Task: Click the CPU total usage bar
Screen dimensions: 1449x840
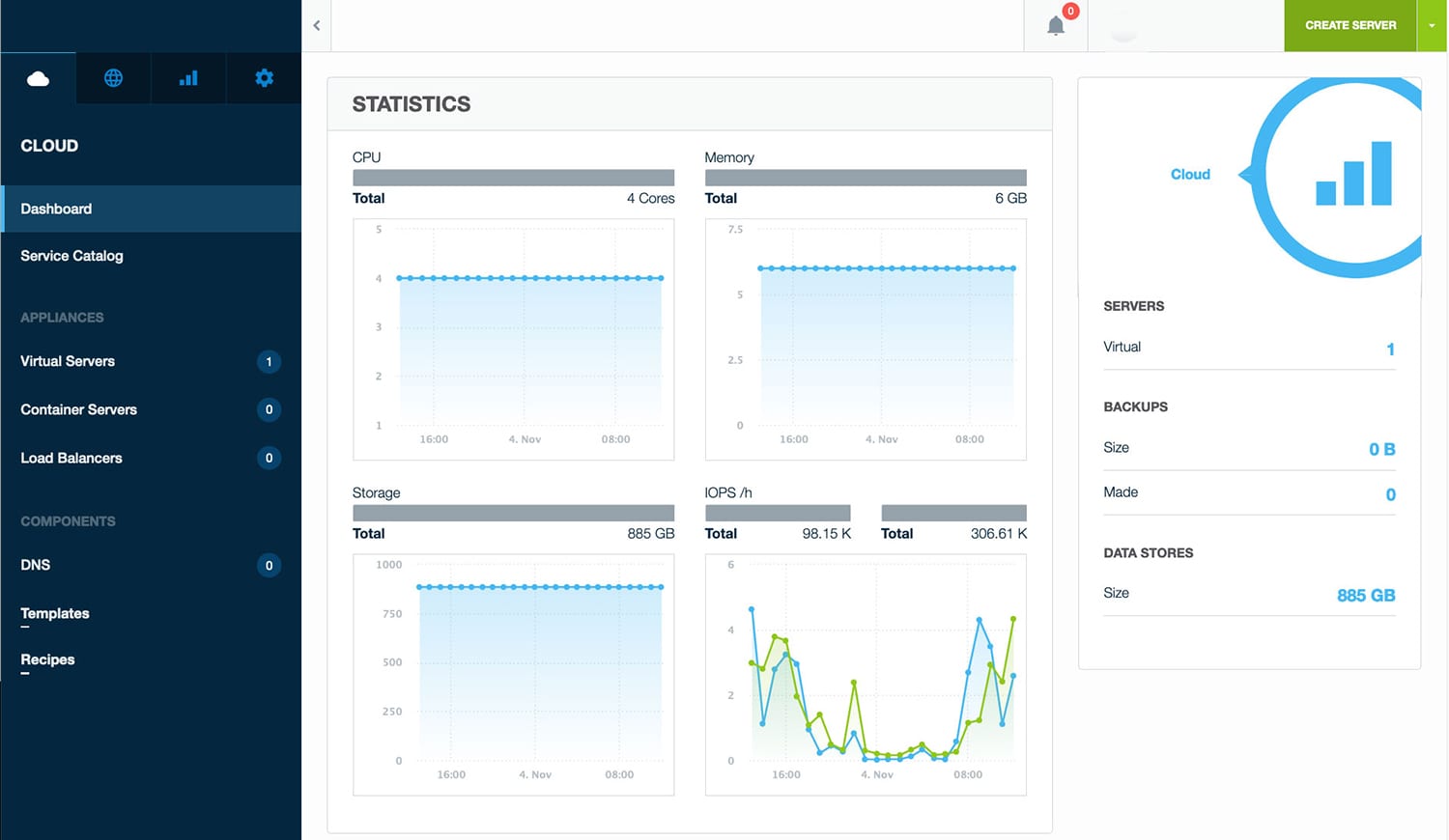Action: [513, 178]
